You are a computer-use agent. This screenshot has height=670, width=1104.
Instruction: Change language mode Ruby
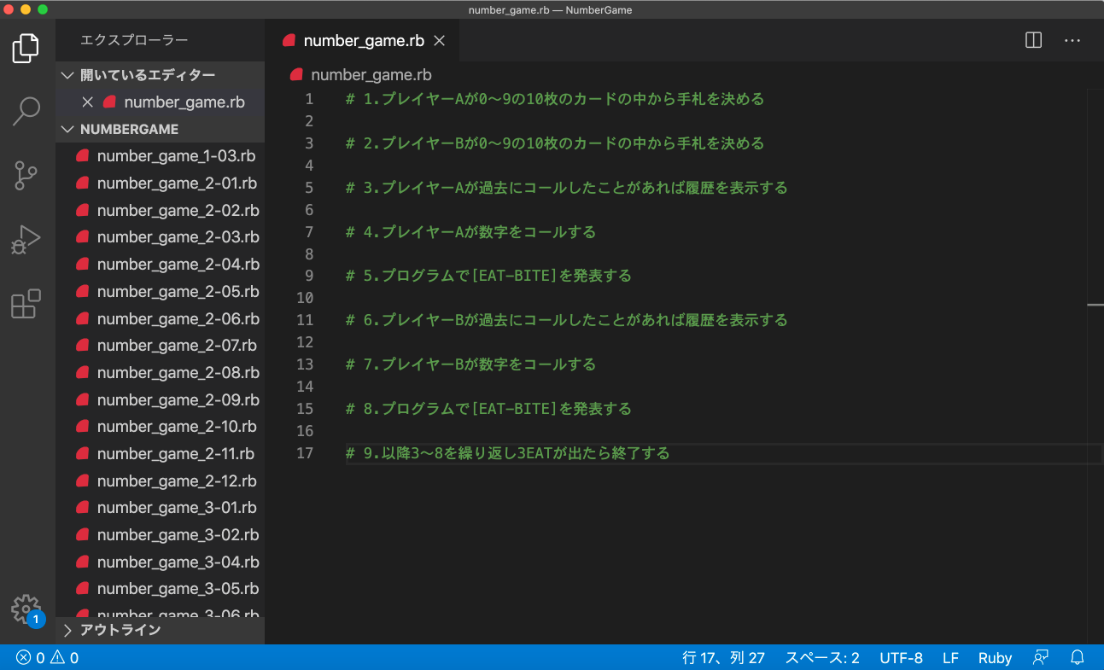pos(994,657)
